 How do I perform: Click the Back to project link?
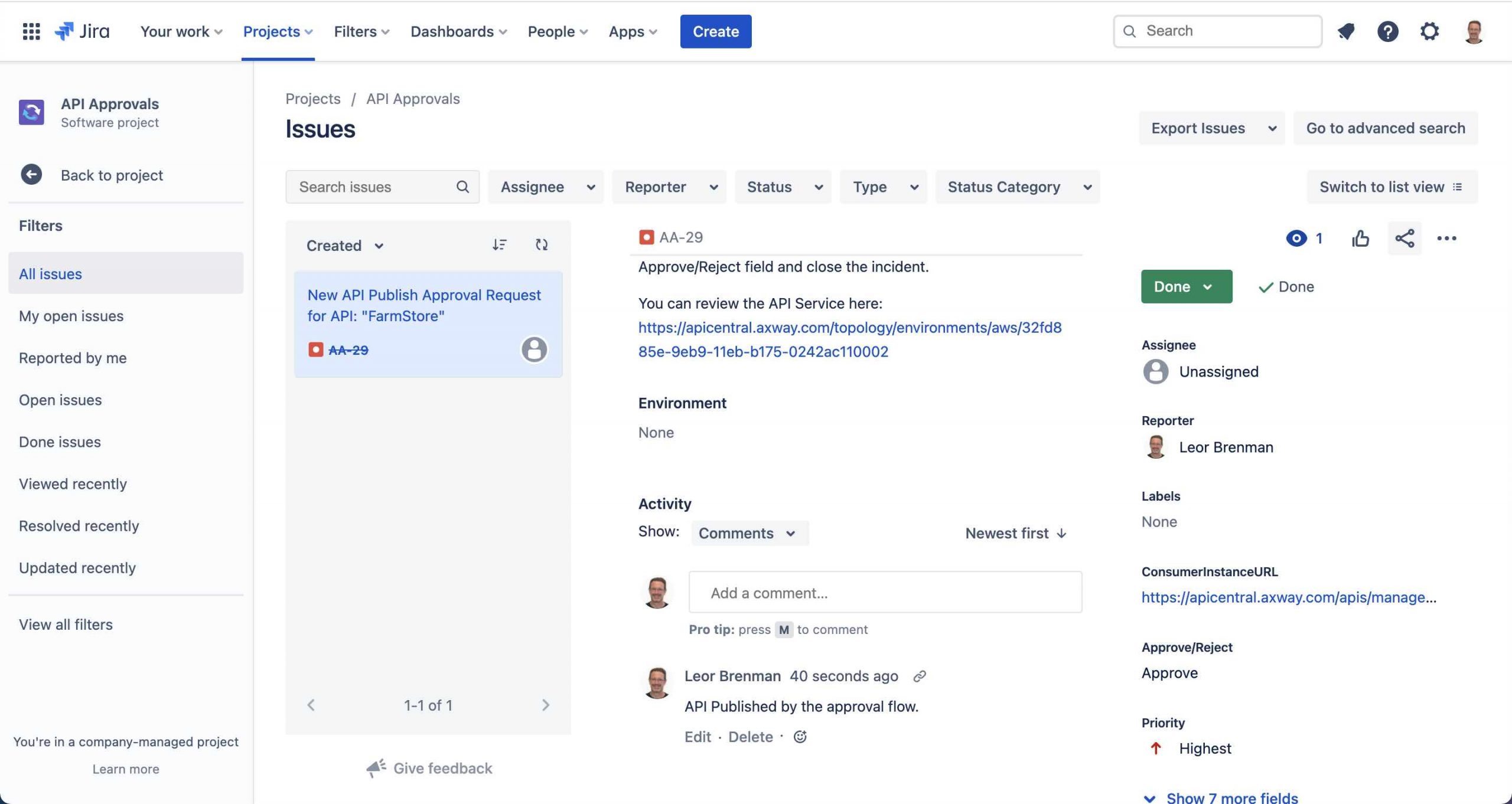[x=112, y=175]
